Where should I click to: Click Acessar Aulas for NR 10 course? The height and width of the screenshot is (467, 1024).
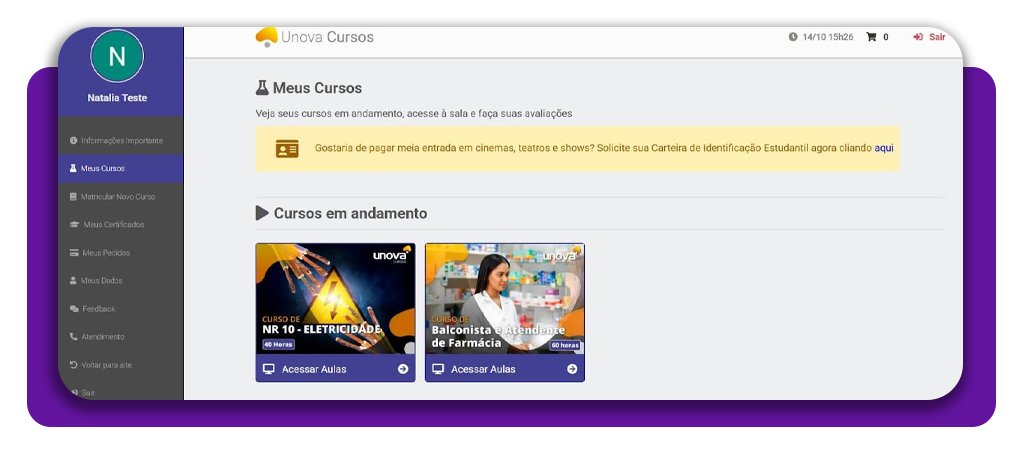pyautogui.click(x=335, y=368)
